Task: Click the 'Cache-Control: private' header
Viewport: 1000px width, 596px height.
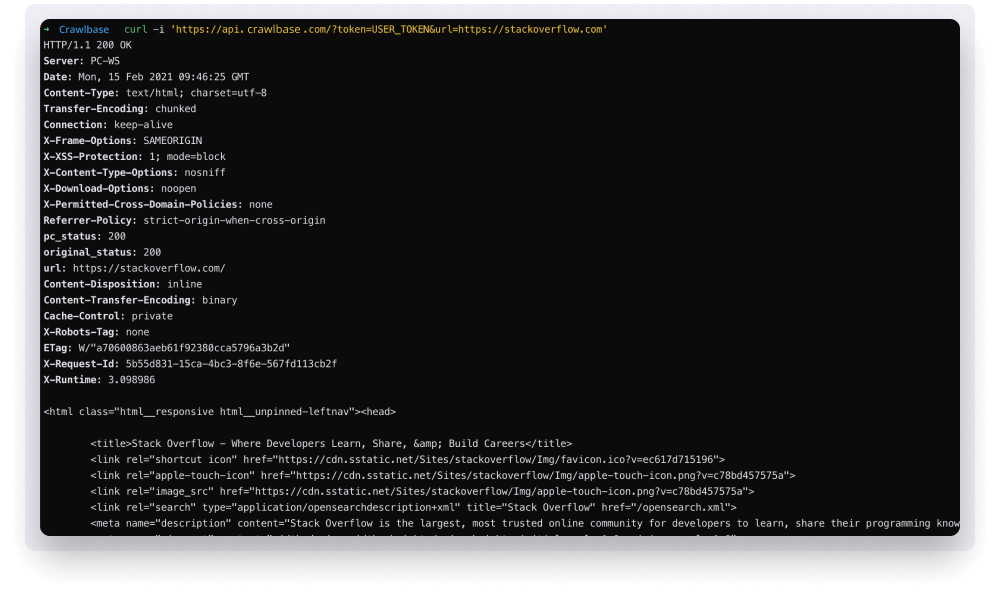Action: (108, 316)
